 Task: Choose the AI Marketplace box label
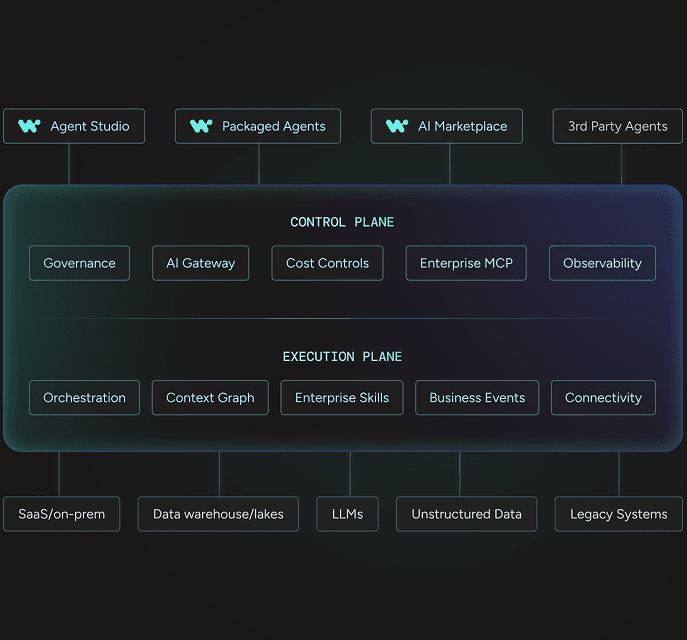click(463, 126)
